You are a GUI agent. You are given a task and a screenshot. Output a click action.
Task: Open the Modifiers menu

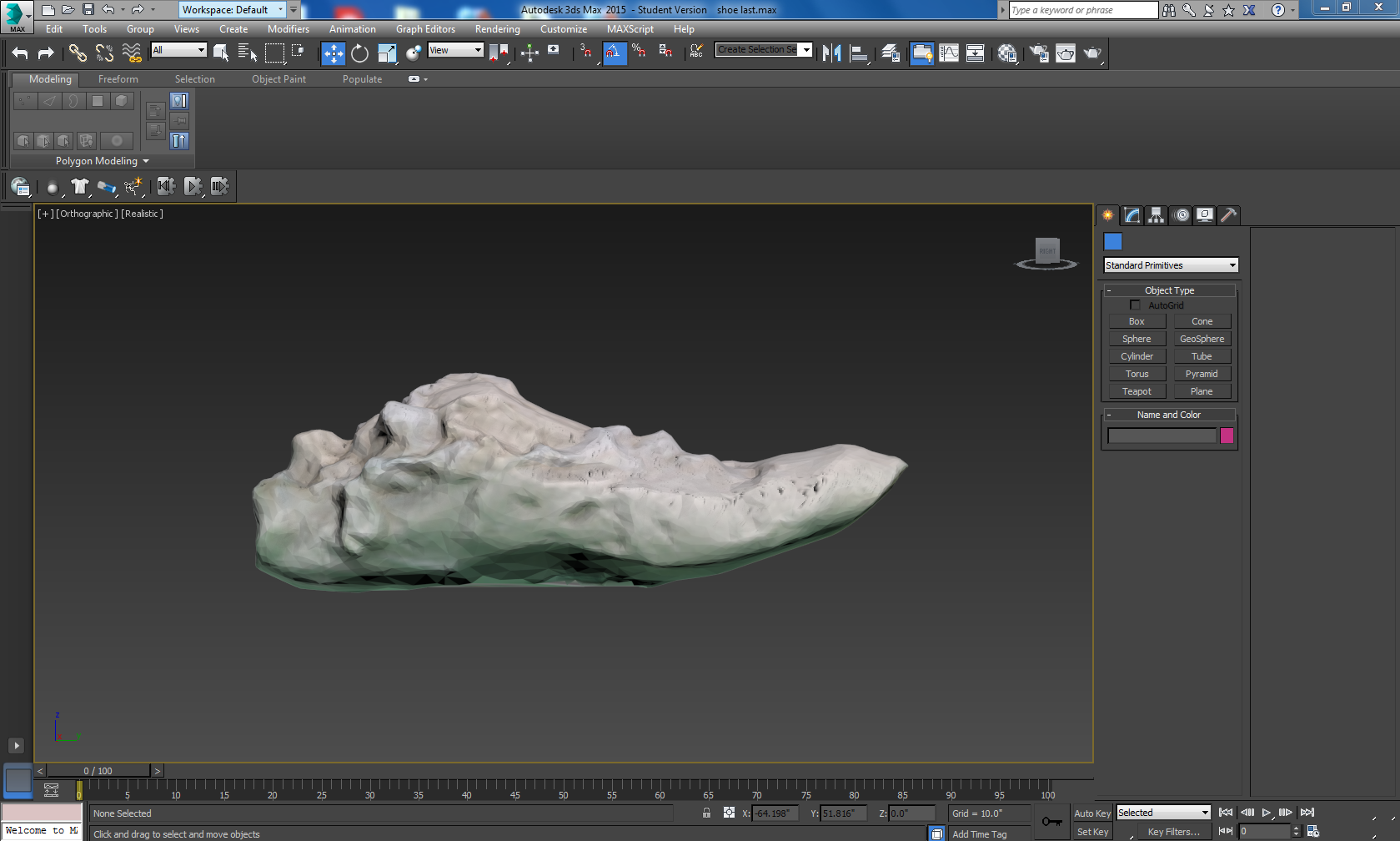(288, 29)
